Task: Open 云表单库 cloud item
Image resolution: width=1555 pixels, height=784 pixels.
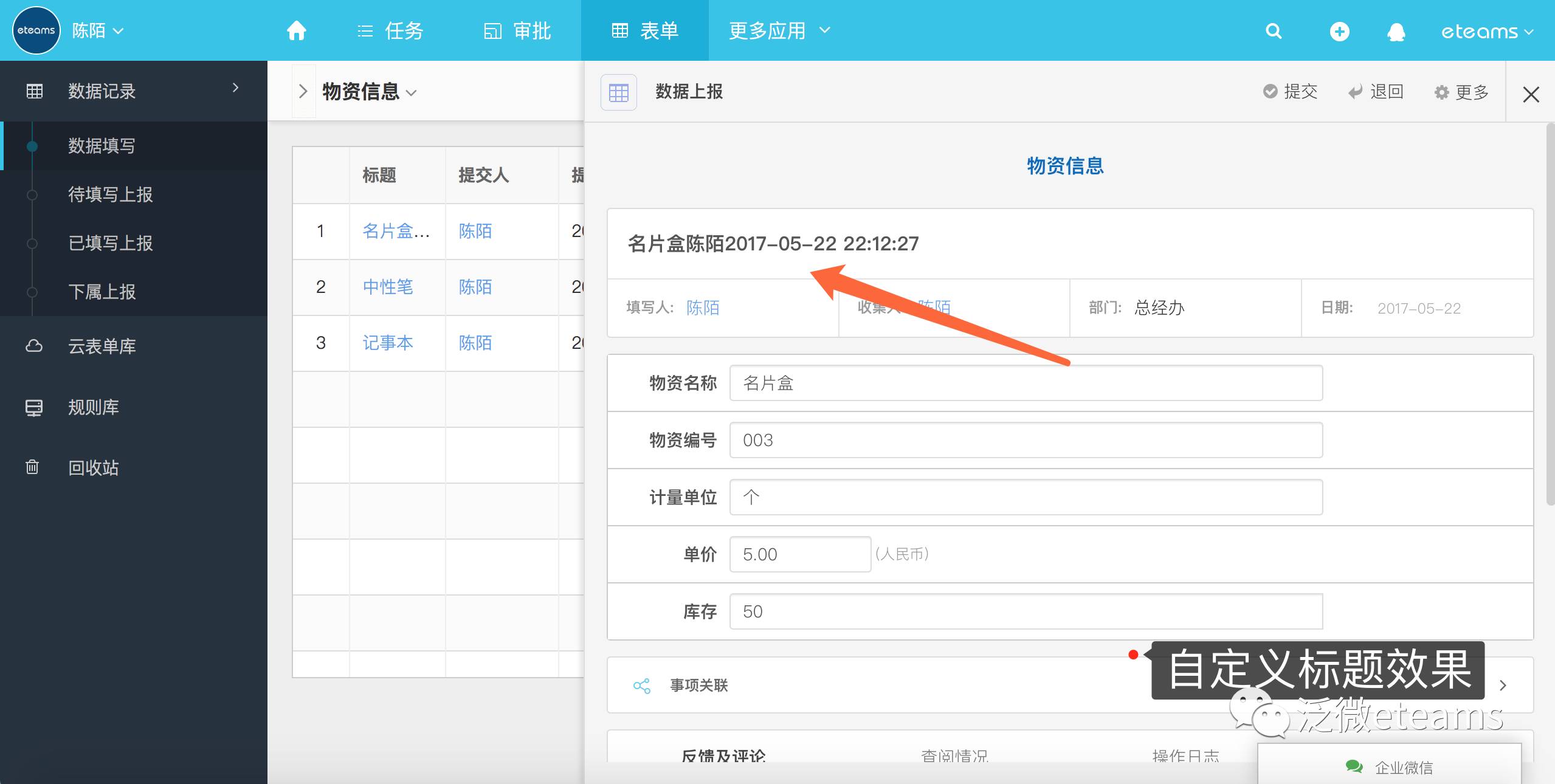Action: point(102,346)
